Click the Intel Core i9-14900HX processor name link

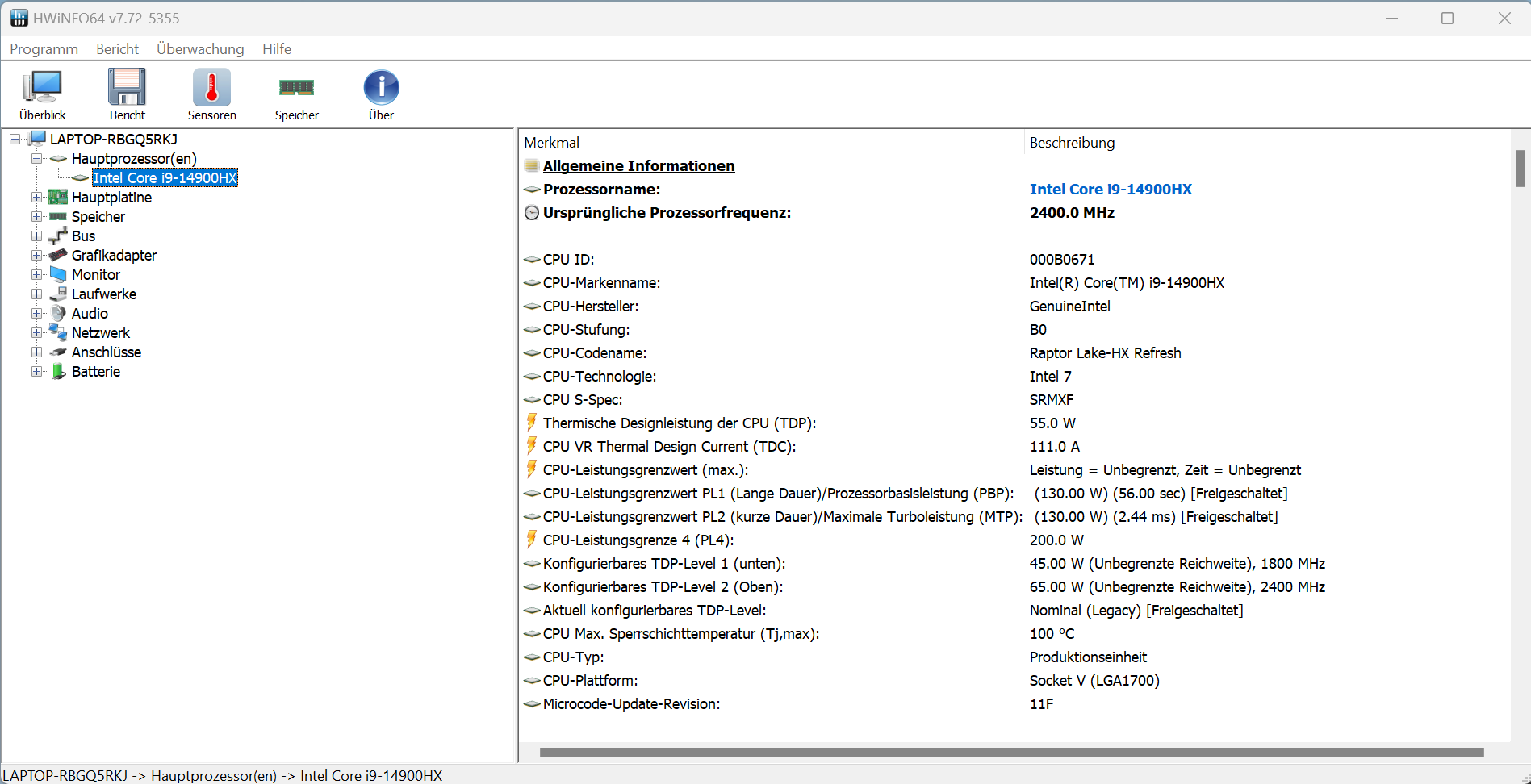tap(1111, 190)
